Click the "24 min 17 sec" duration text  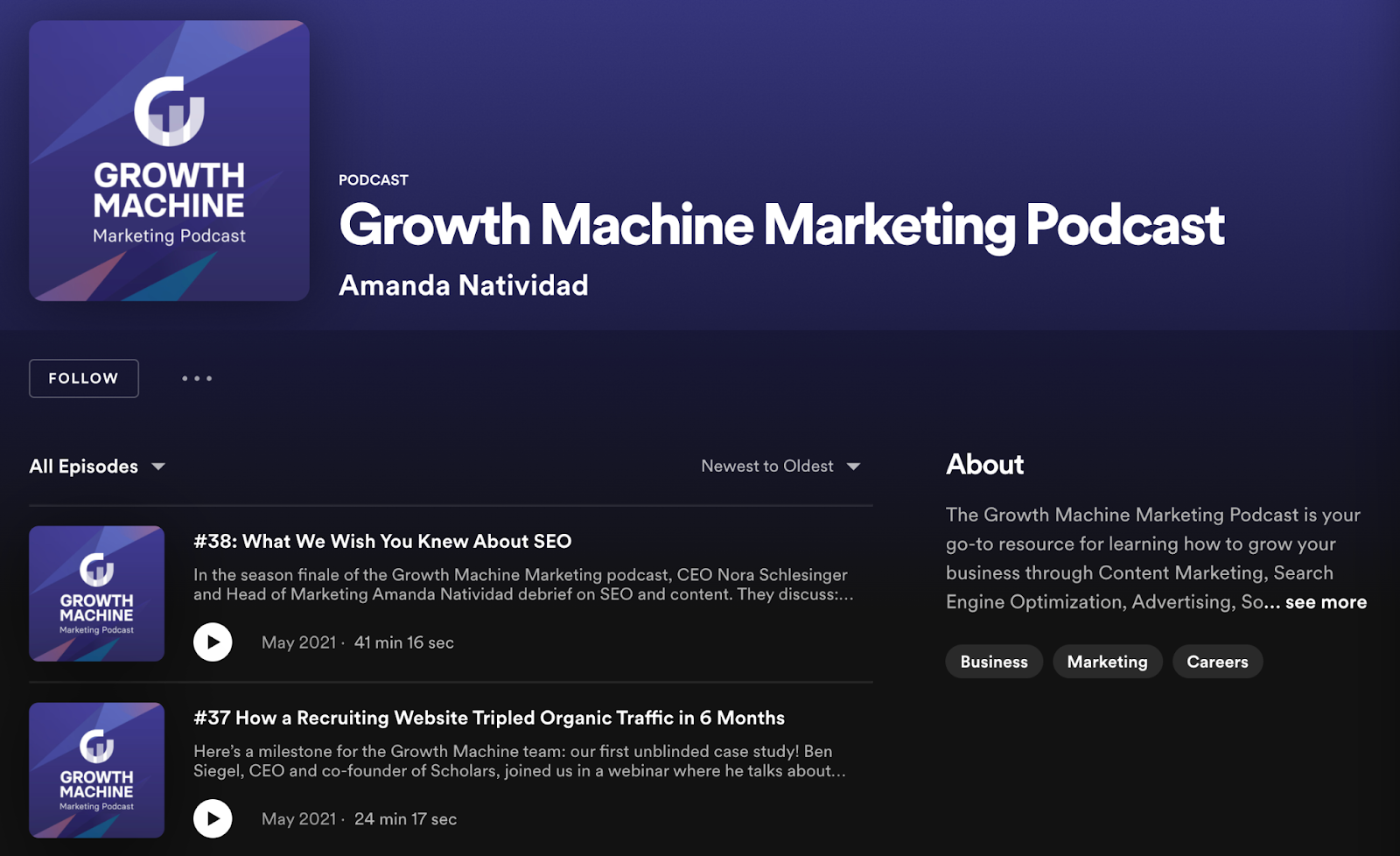point(405,820)
